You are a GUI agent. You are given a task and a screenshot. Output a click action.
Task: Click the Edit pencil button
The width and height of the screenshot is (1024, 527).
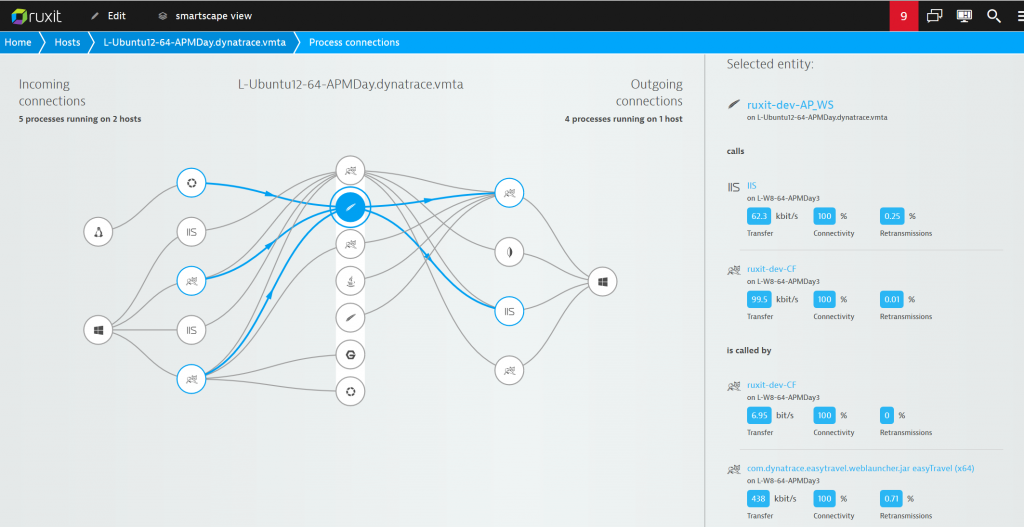point(108,16)
